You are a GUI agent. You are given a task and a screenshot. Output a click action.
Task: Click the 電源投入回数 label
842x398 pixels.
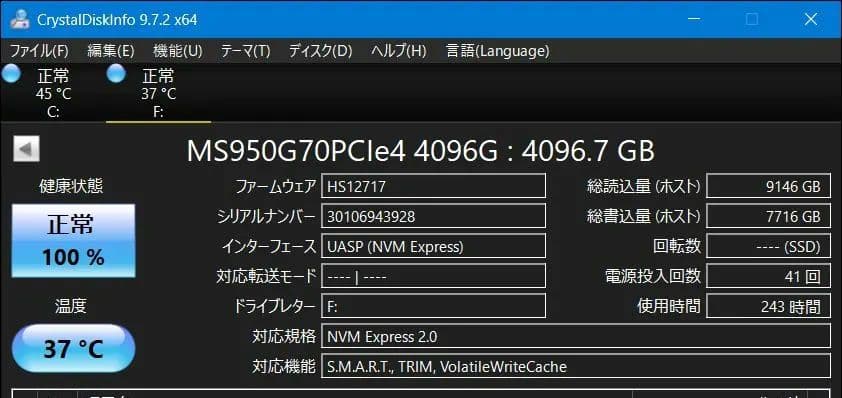click(x=653, y=277)
